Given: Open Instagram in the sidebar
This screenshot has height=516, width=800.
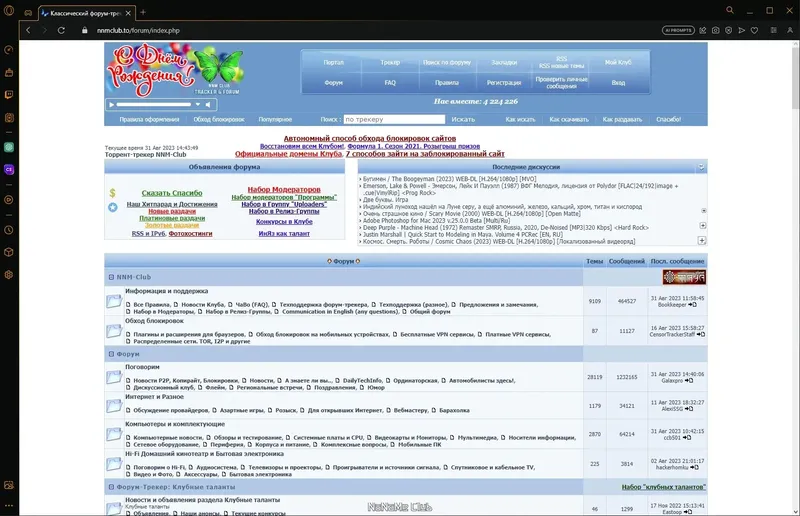Looking at the screenshot, I should 9,117.
